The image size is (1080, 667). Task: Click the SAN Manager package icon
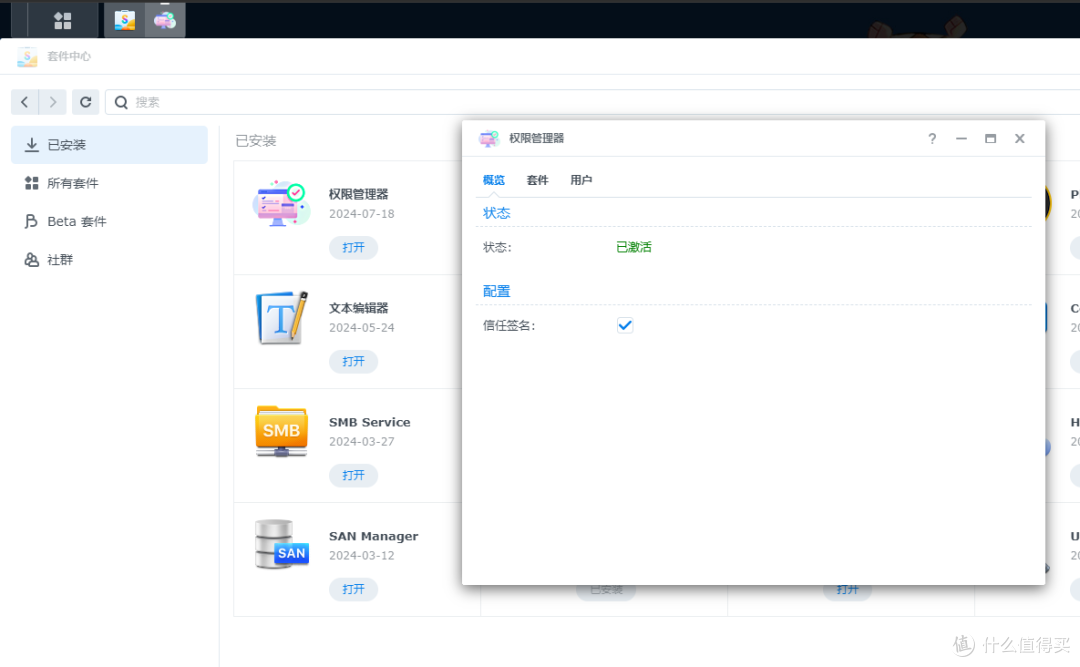coord(281,545)
